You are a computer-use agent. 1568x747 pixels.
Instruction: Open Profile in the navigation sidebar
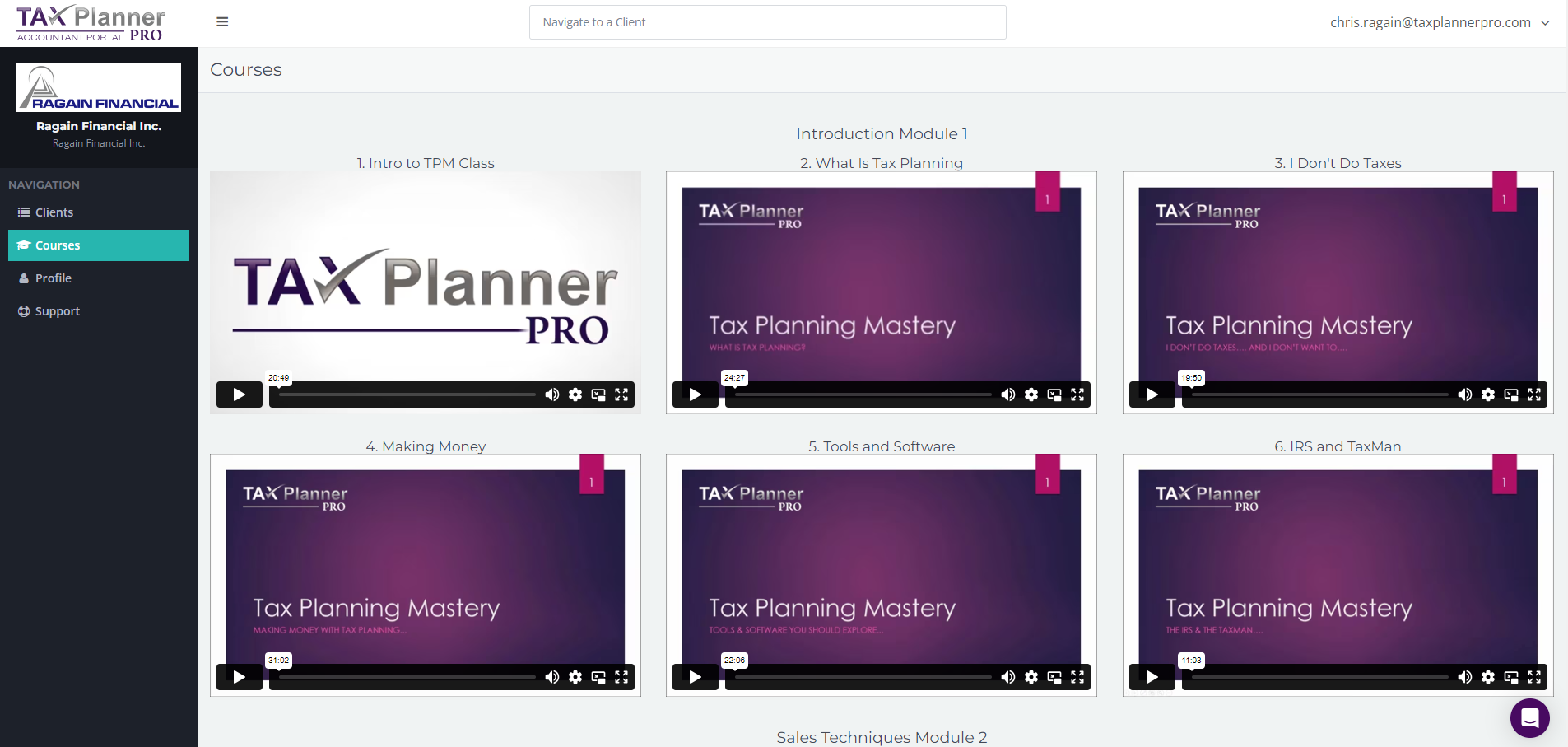point(99,278)
